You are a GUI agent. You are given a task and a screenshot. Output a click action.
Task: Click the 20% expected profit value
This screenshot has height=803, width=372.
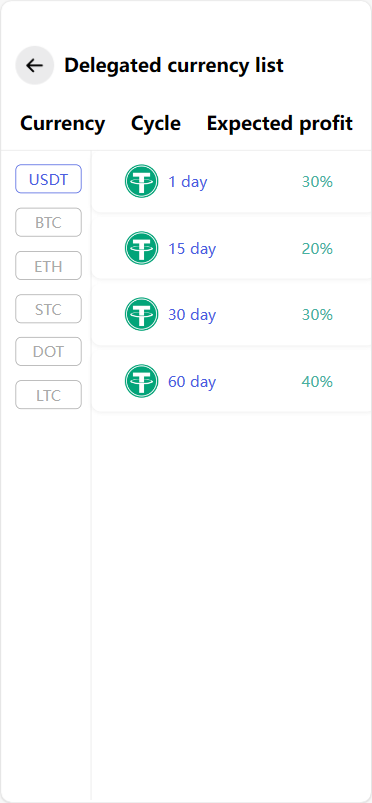pos(317,248)
